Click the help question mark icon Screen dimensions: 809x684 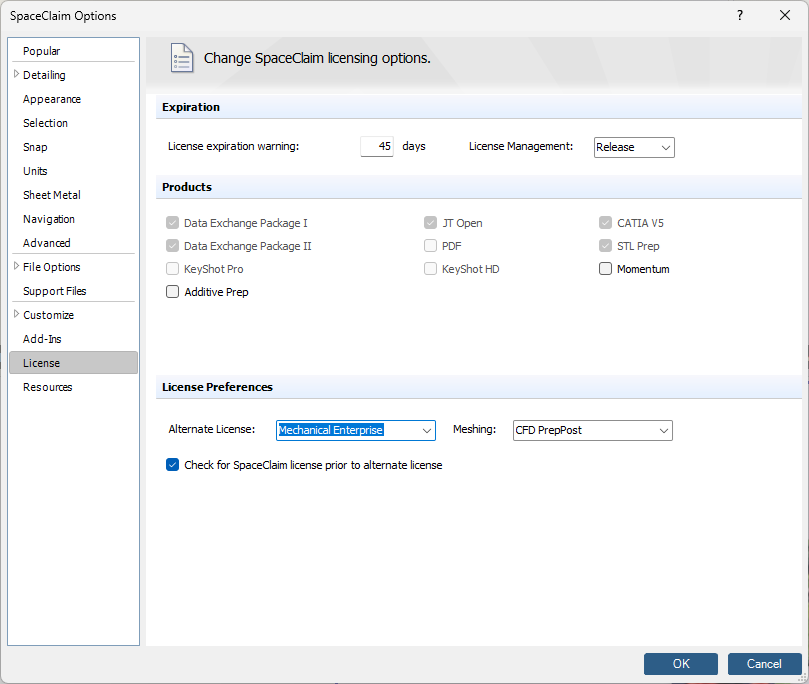(x=740, y=16)
